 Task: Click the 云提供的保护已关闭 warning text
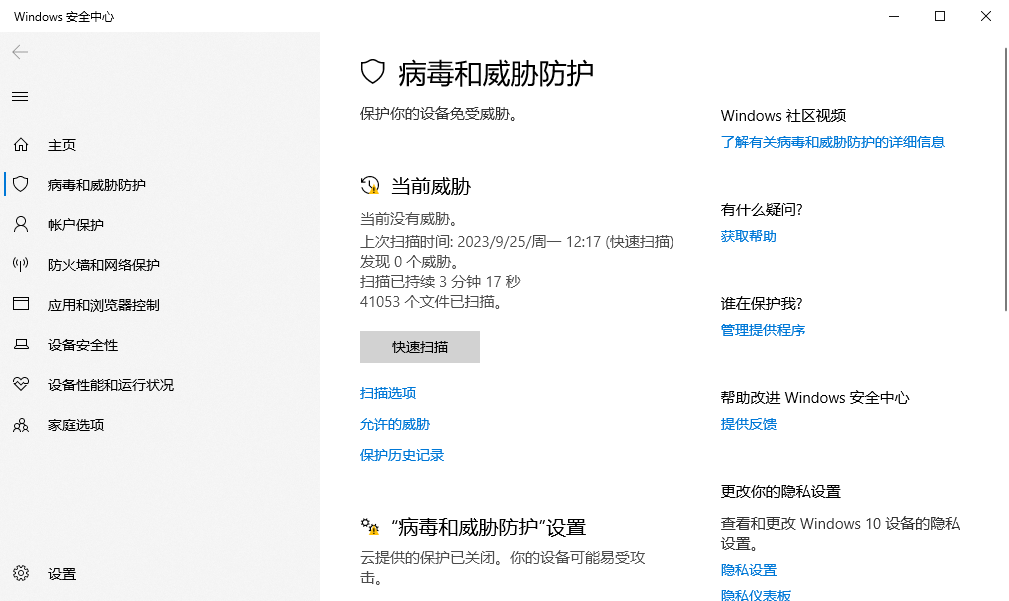pos(503,568)
